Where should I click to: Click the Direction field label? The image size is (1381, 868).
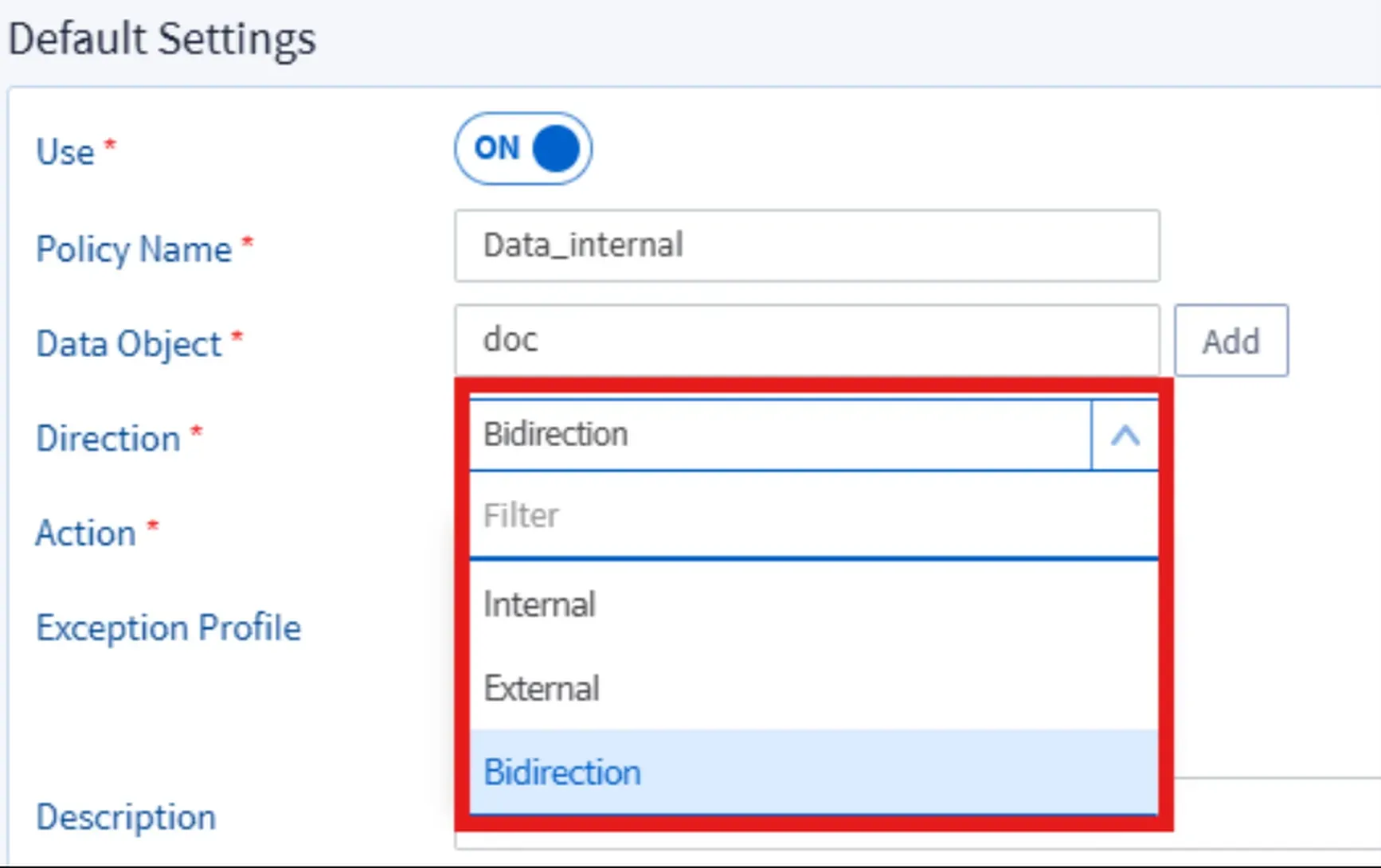pos(108,439)
